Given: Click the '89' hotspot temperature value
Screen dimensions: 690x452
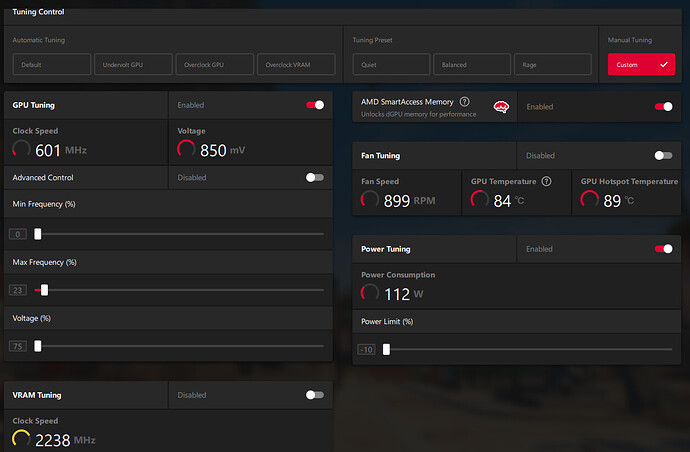Looking at the screenshot, I should 612,201.
